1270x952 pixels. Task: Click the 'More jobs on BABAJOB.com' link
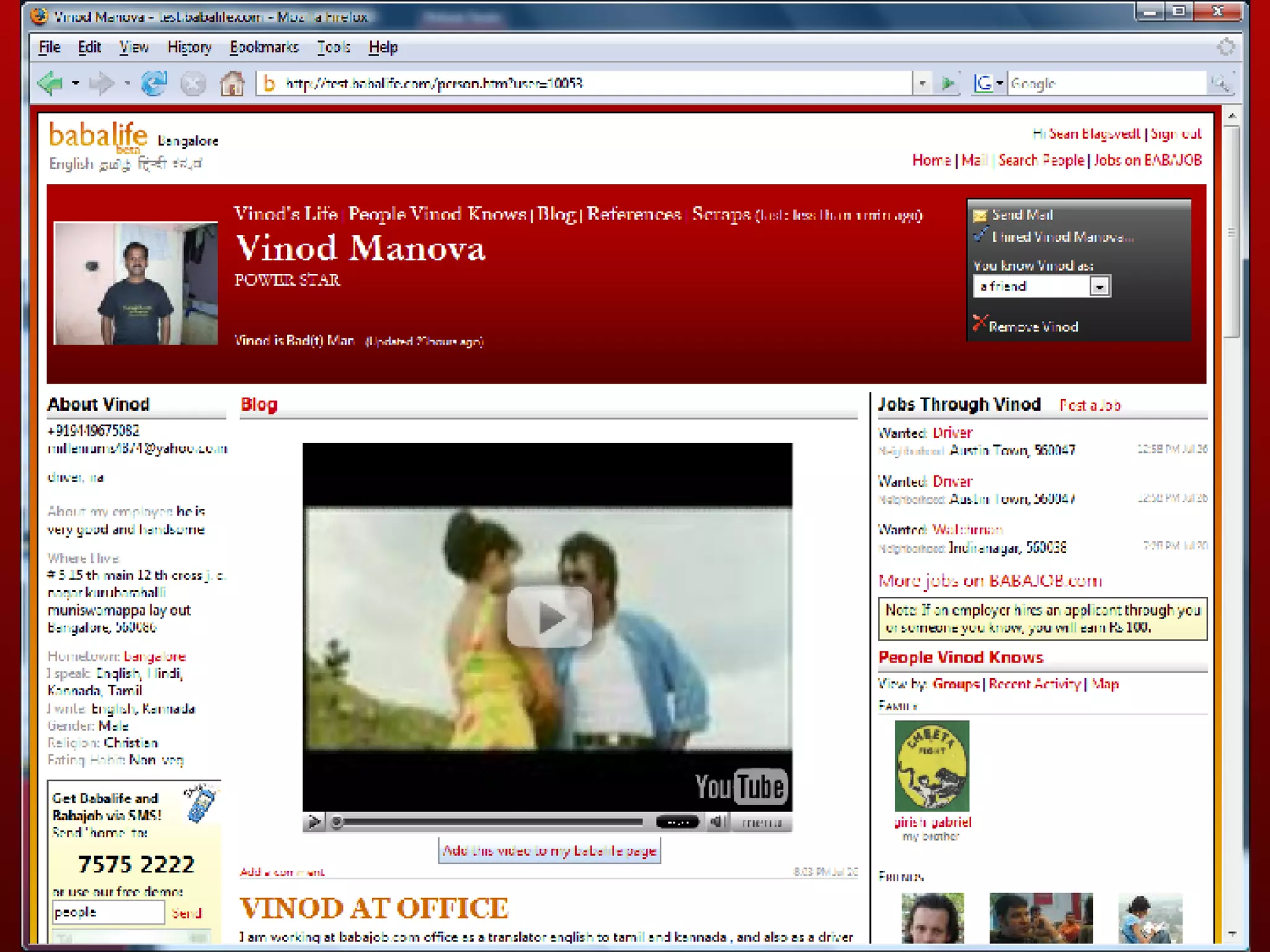click(x=990, y=581)
